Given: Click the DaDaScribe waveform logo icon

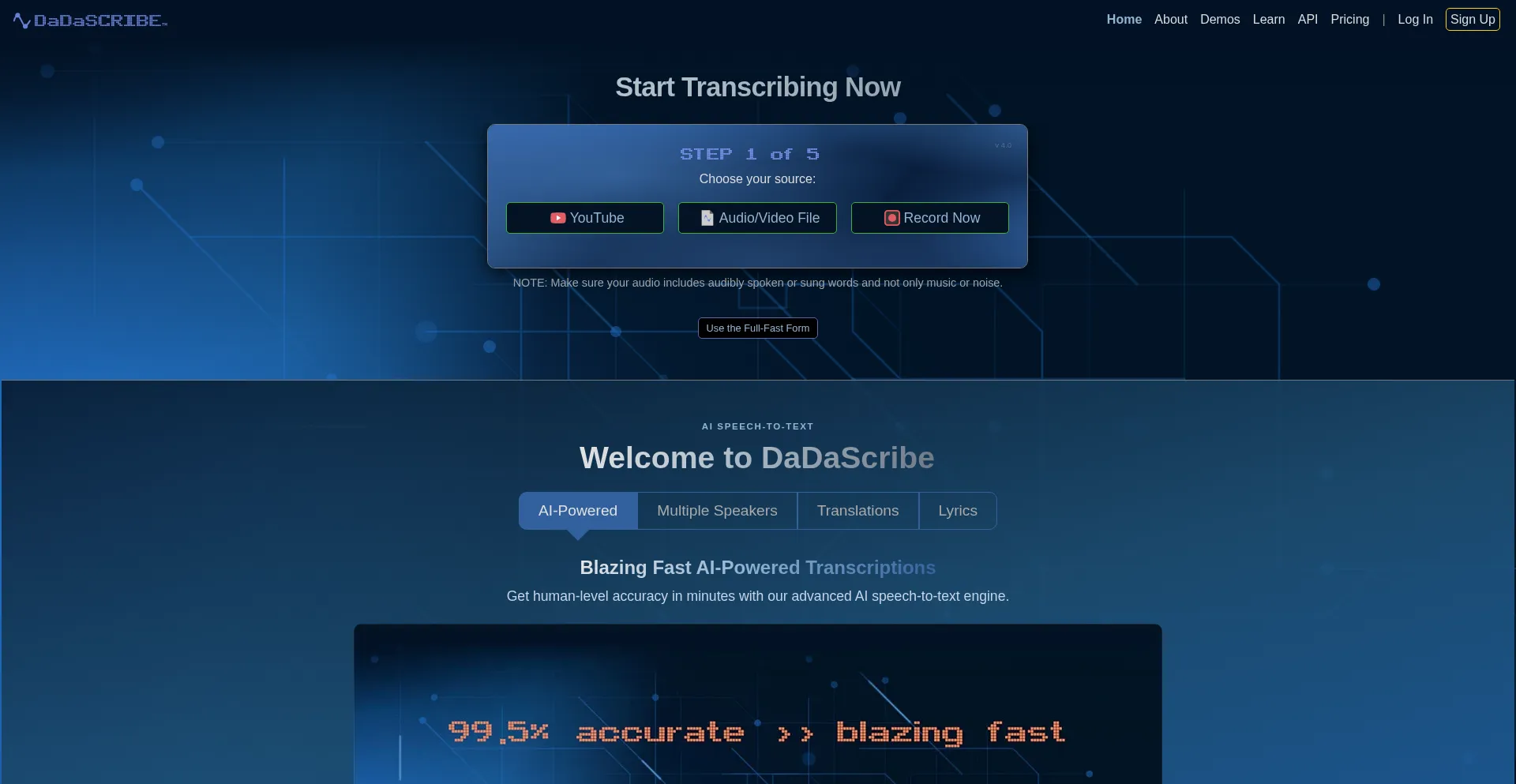Looking at the screenshot, I should [x=22, y=21].
